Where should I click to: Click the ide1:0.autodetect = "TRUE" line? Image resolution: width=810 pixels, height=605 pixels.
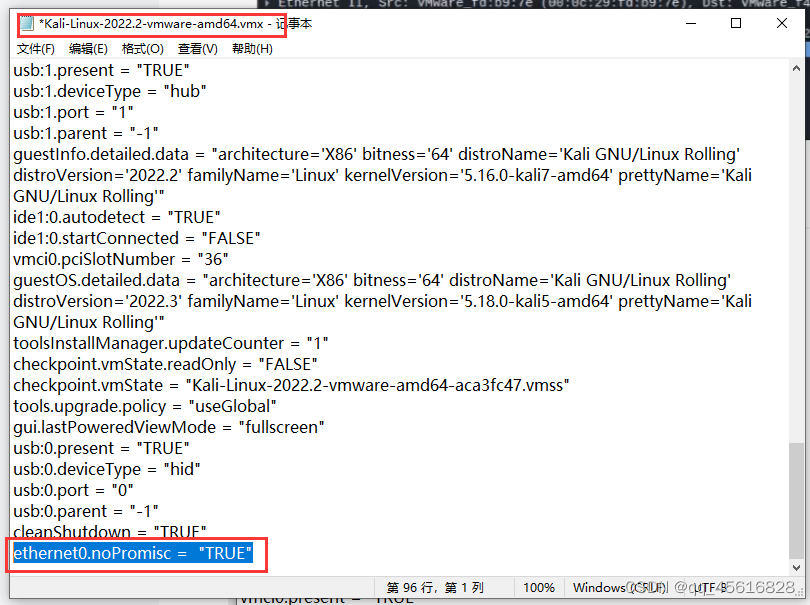coord(117,218)
